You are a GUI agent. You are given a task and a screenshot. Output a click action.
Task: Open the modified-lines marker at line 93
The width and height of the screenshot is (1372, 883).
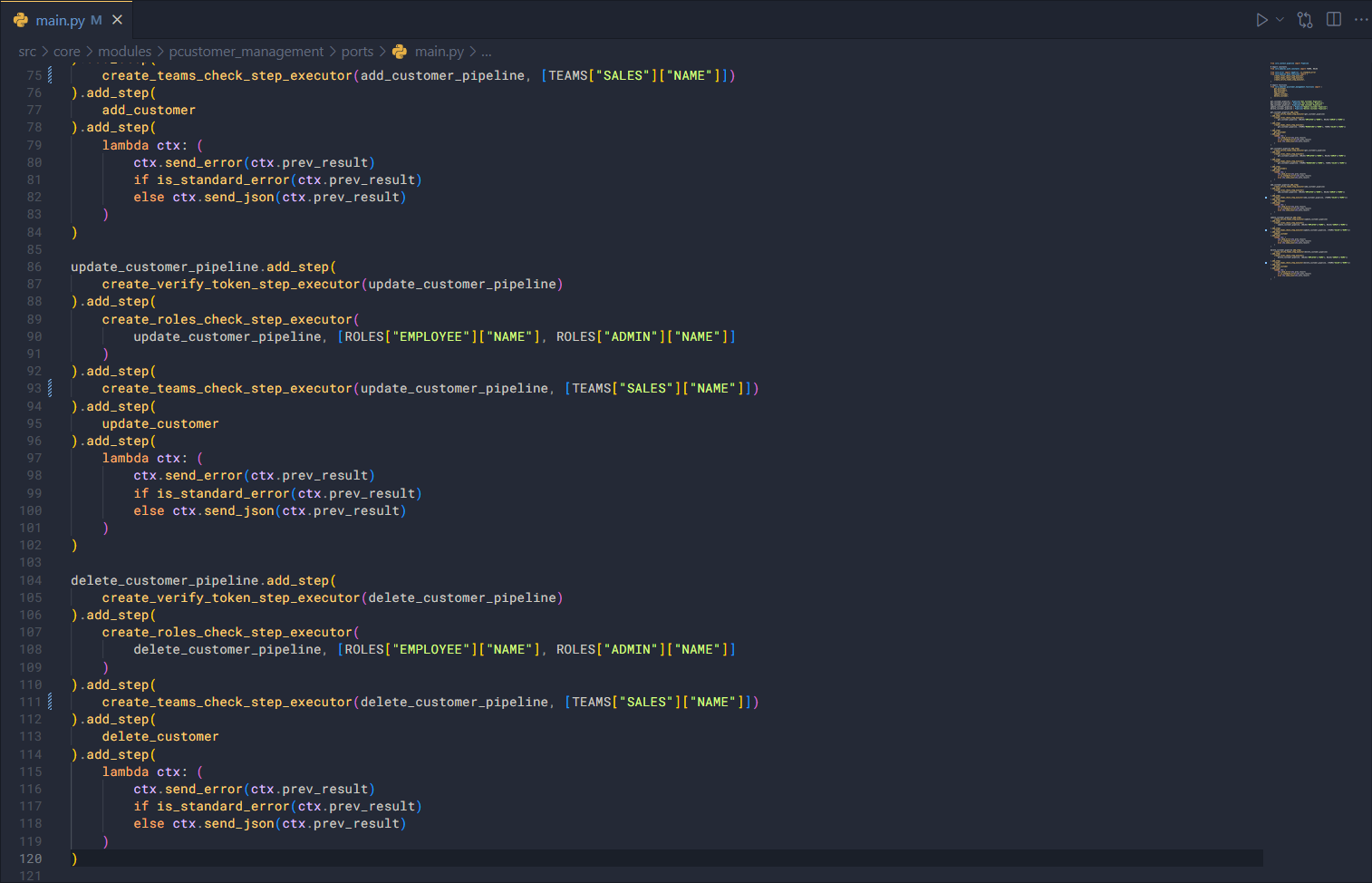pyautogui.click(x=50, y=388)
